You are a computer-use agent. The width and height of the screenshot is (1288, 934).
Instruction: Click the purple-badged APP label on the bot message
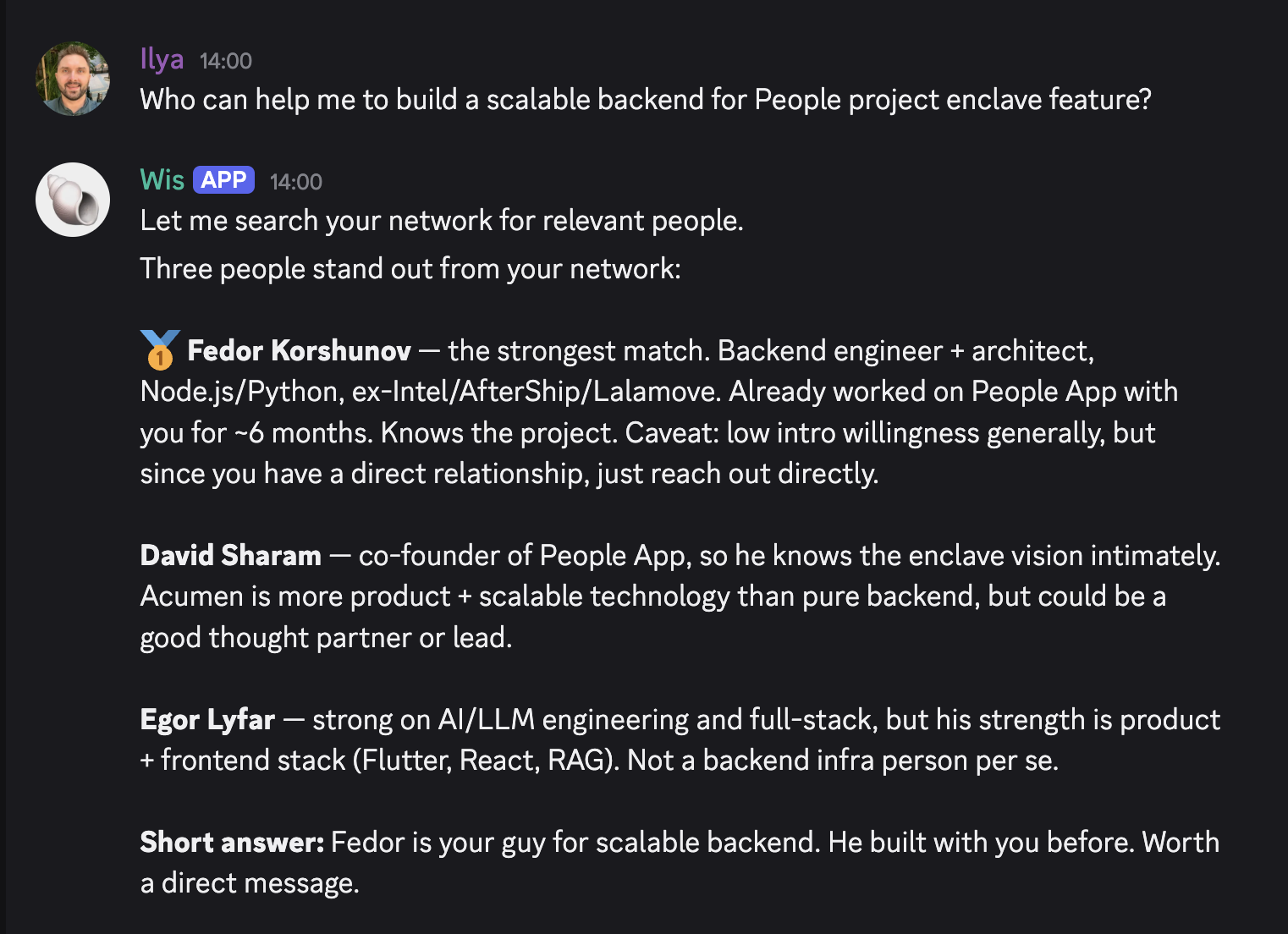[x=223, y=179]
